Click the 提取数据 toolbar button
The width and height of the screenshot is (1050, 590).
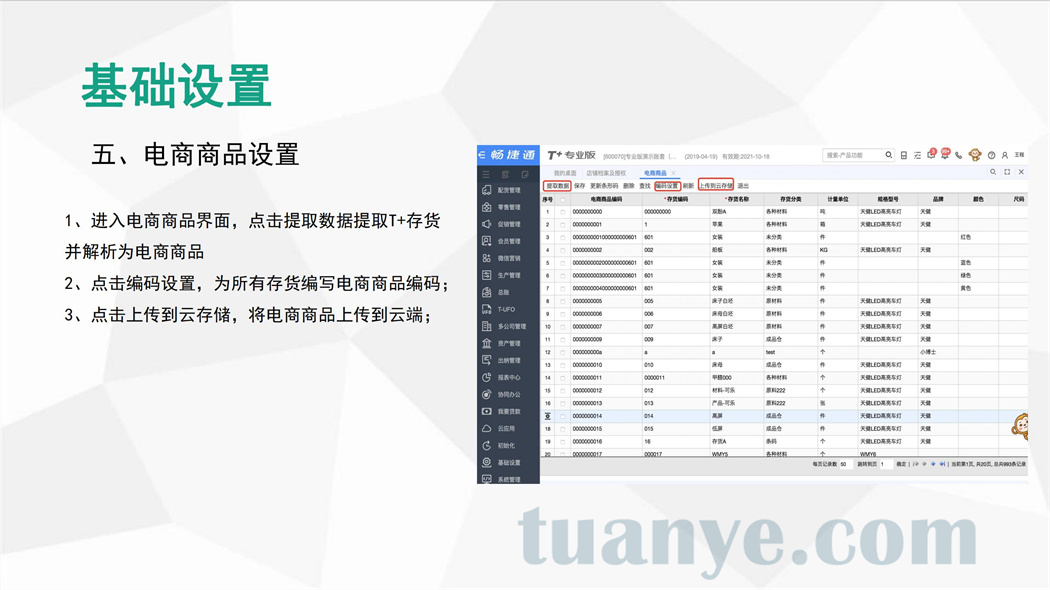pos(557,186)
